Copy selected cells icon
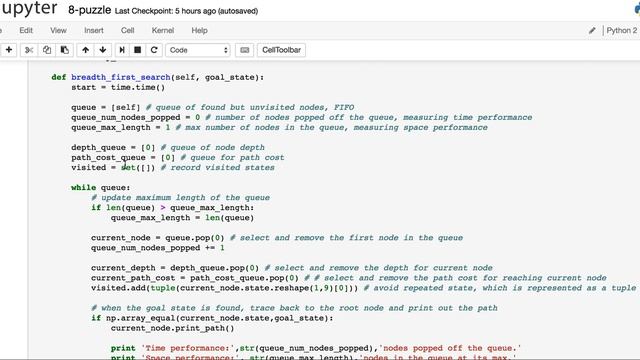Image resolution: width=640 pixels, height=360 pixels. [x=47, y=50]
